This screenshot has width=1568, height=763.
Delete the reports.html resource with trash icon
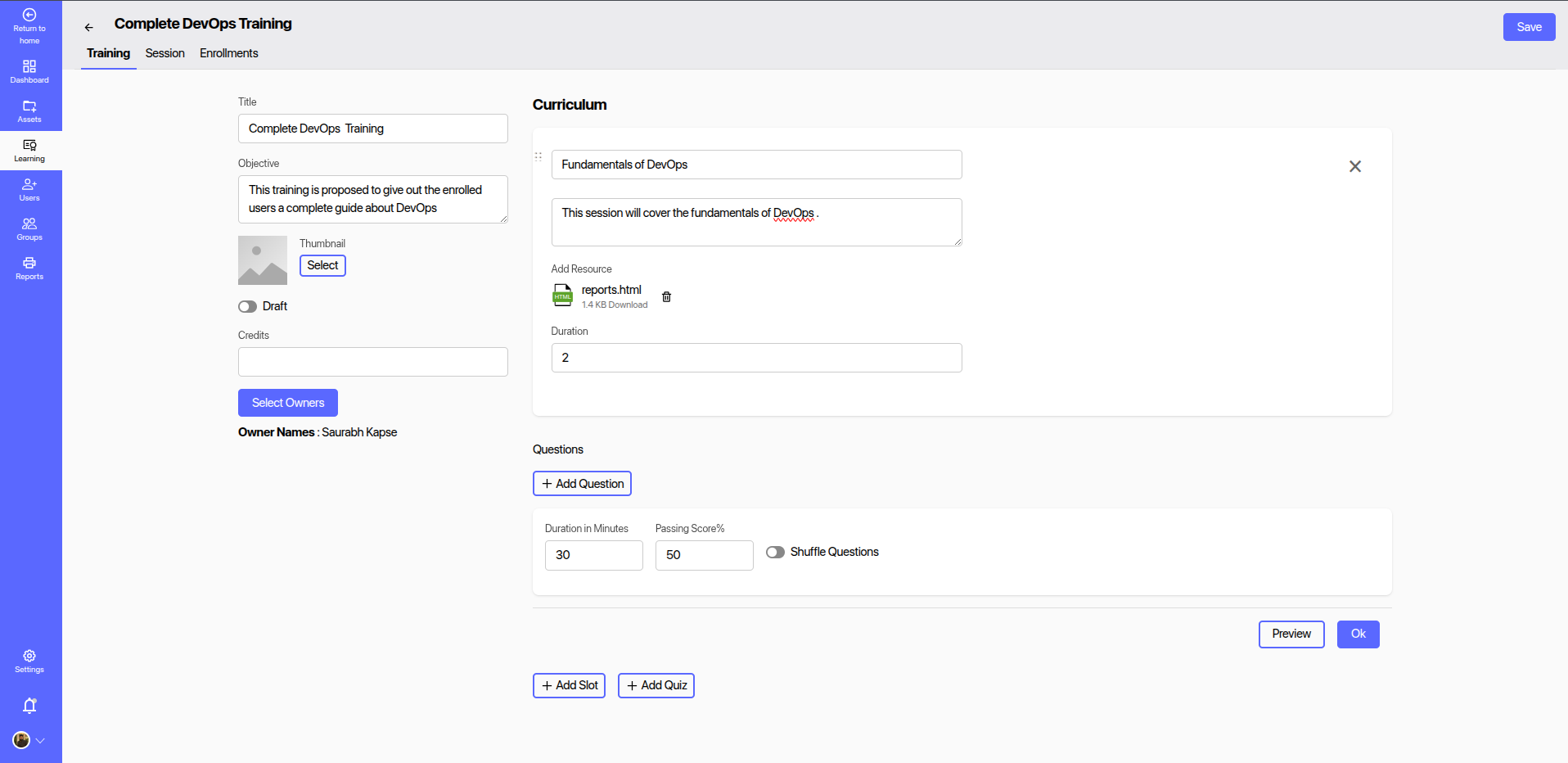tap(666, 297)
